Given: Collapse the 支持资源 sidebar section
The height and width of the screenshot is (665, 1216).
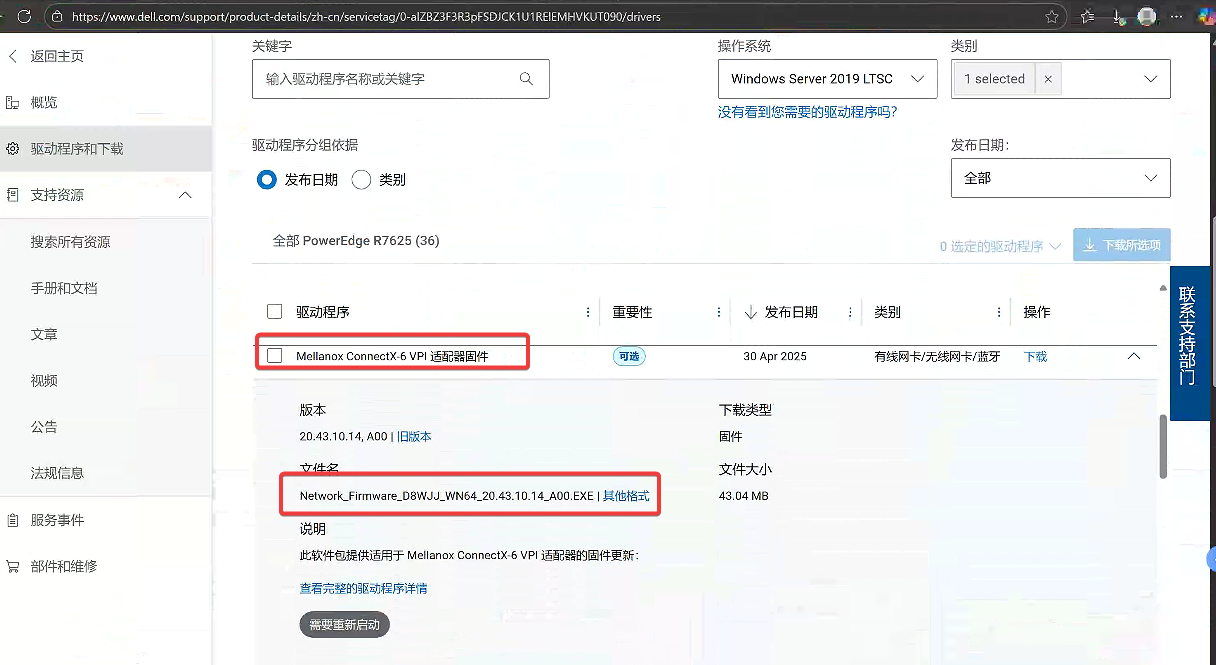Looking at the screenshot, I should click(185, 195).
